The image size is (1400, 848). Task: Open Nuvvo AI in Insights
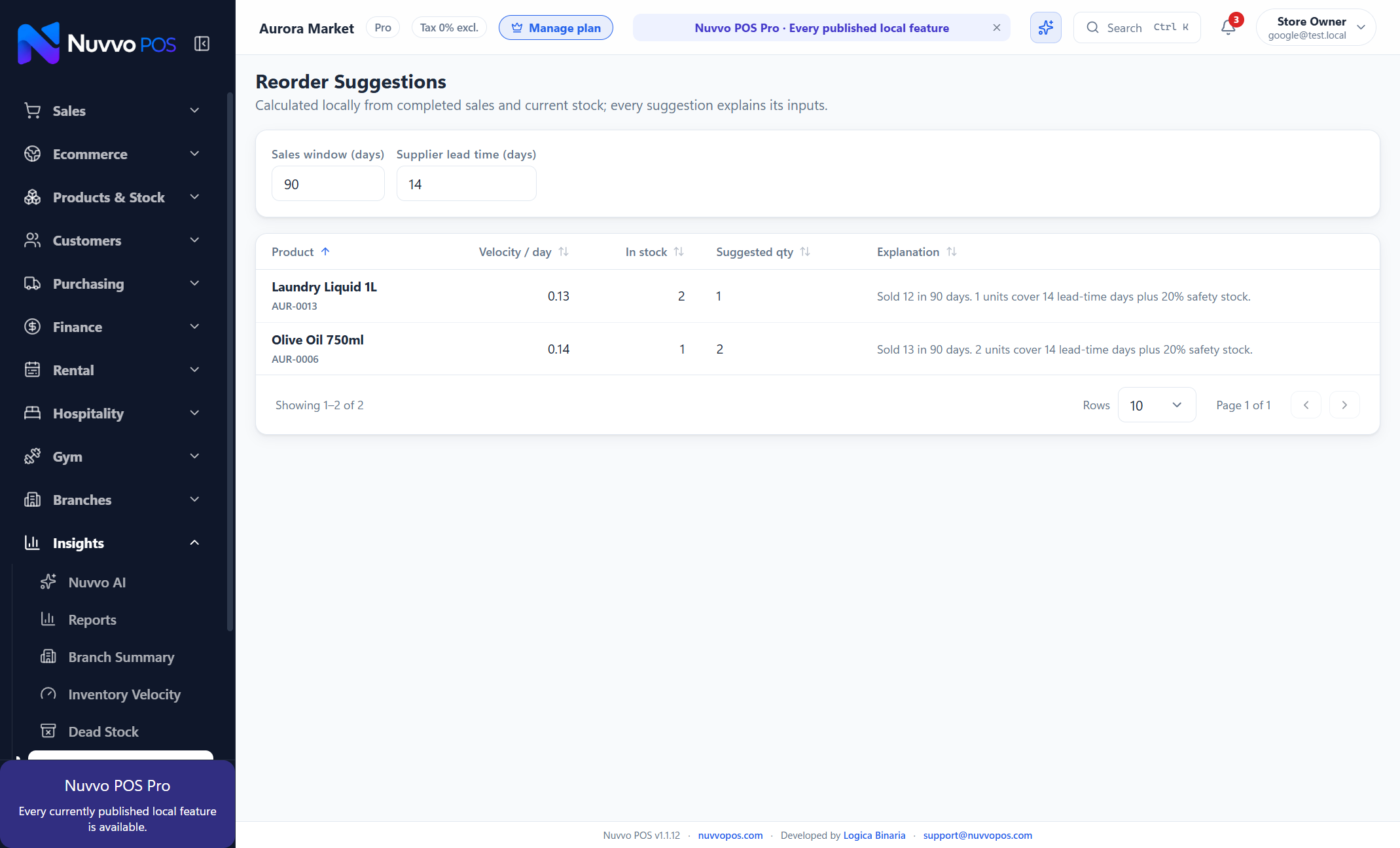click(x=121, y=582)
